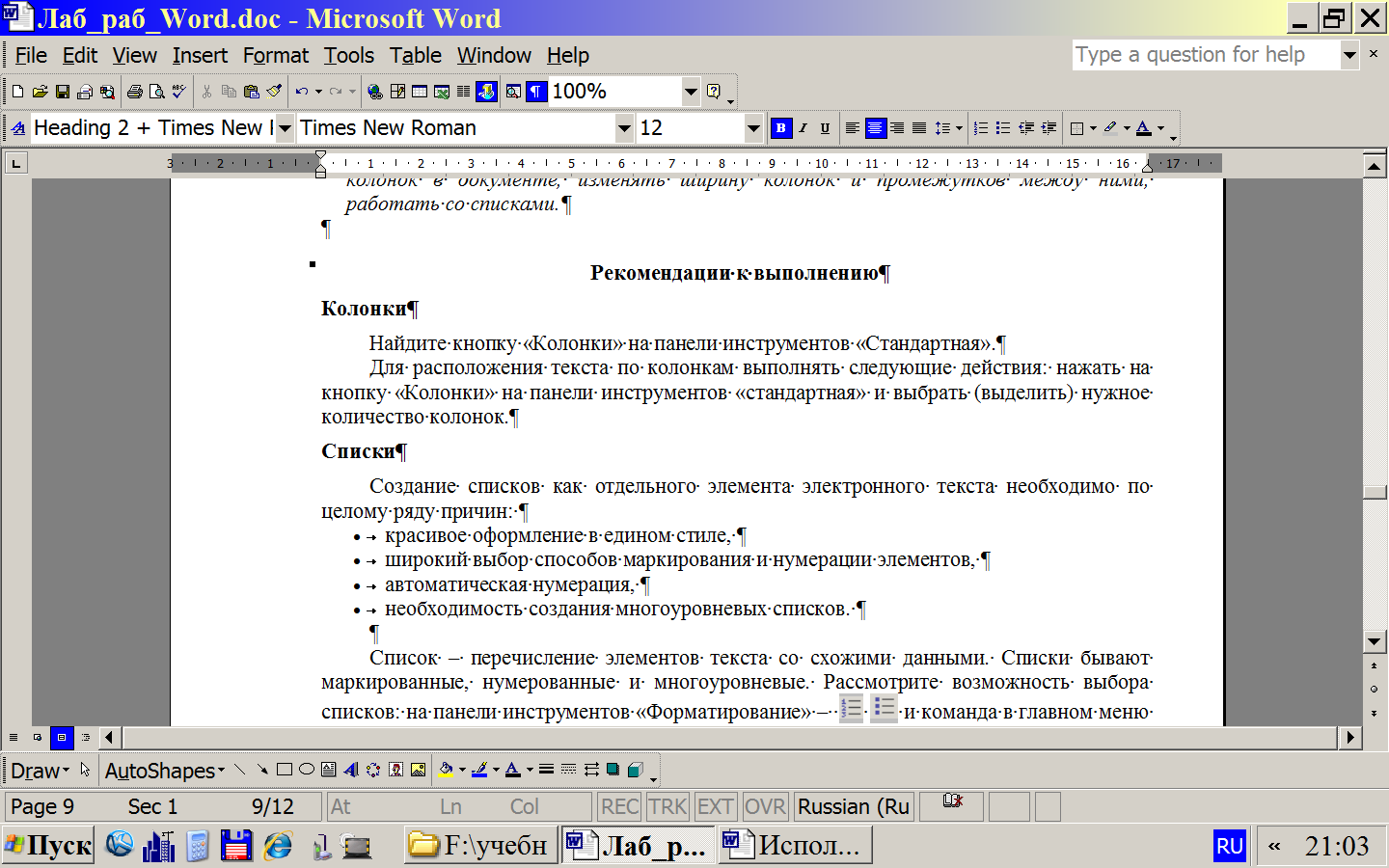
Task: Open the Styles and Formatting pane icon
Action: pos(18,128)
